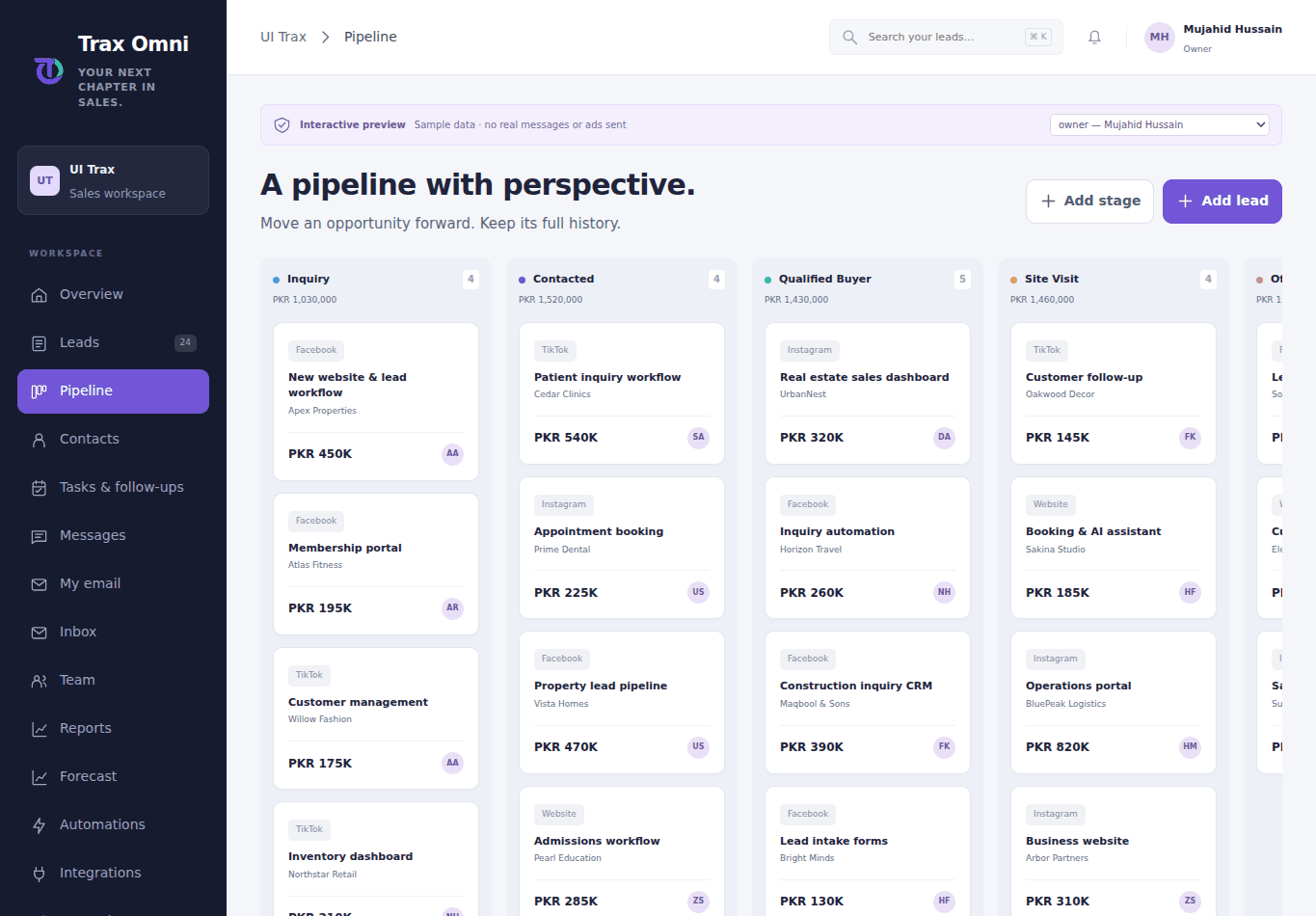Click the Interactive preview shield icon
This screenshot has width=1316, height=916.
[x=282, y=125]
